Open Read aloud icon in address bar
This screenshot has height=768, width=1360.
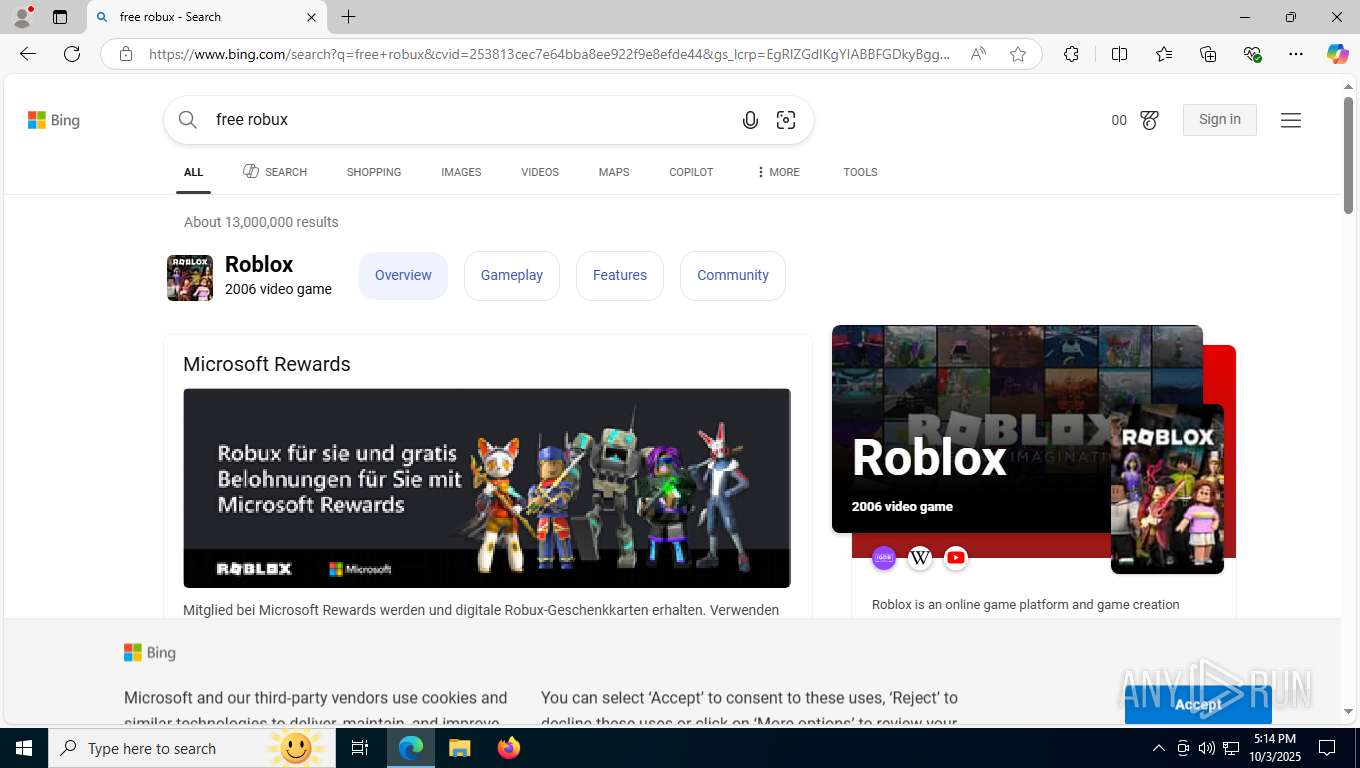(978, 54)
